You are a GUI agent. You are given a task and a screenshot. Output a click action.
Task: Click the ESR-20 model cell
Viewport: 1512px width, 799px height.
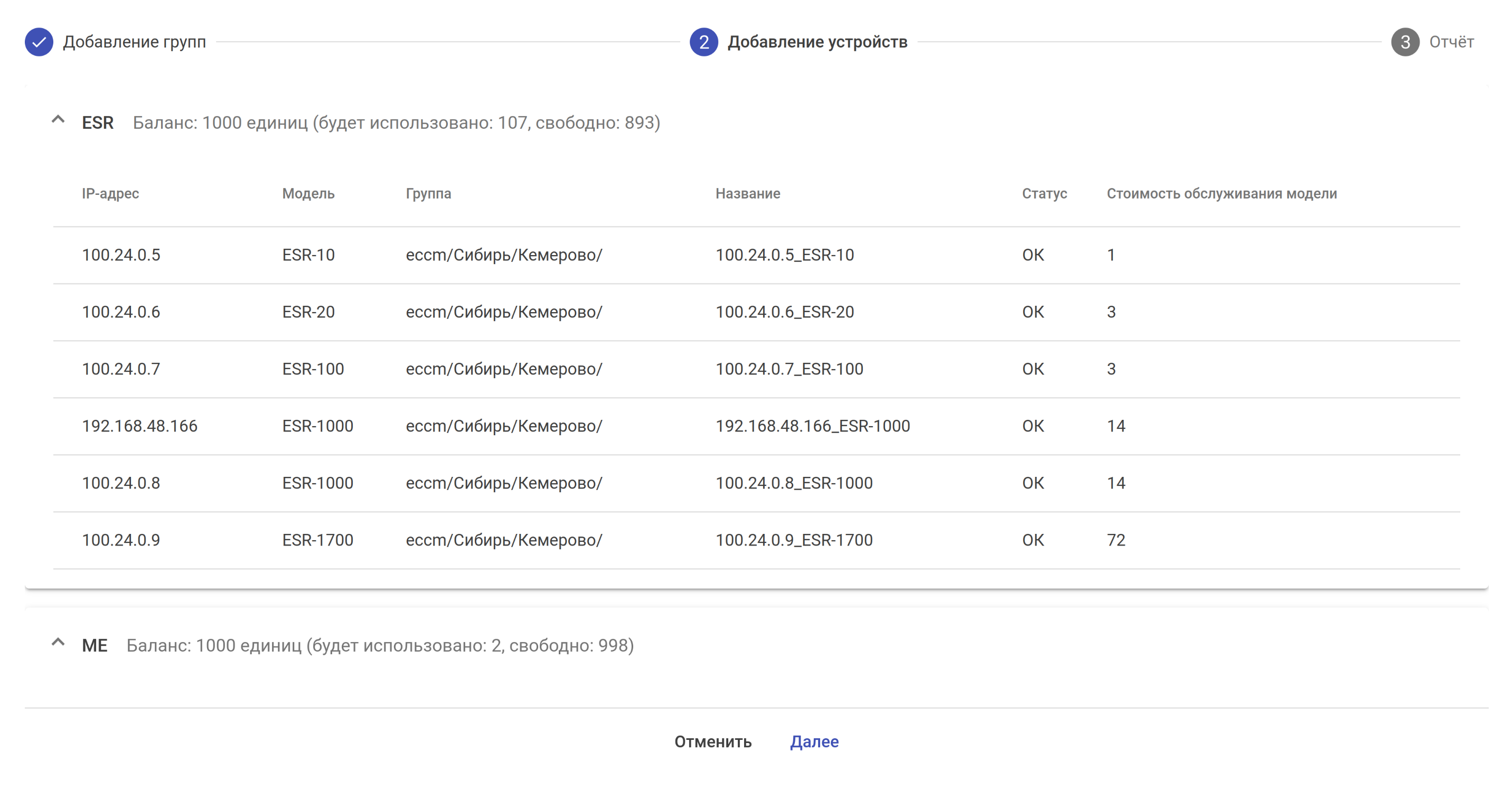308,312
